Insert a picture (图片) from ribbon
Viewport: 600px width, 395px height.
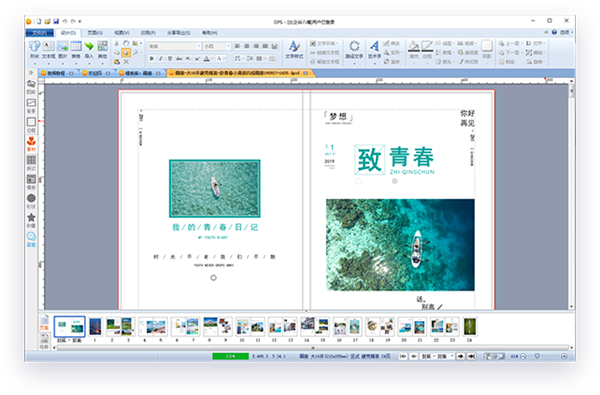(62, 50)
